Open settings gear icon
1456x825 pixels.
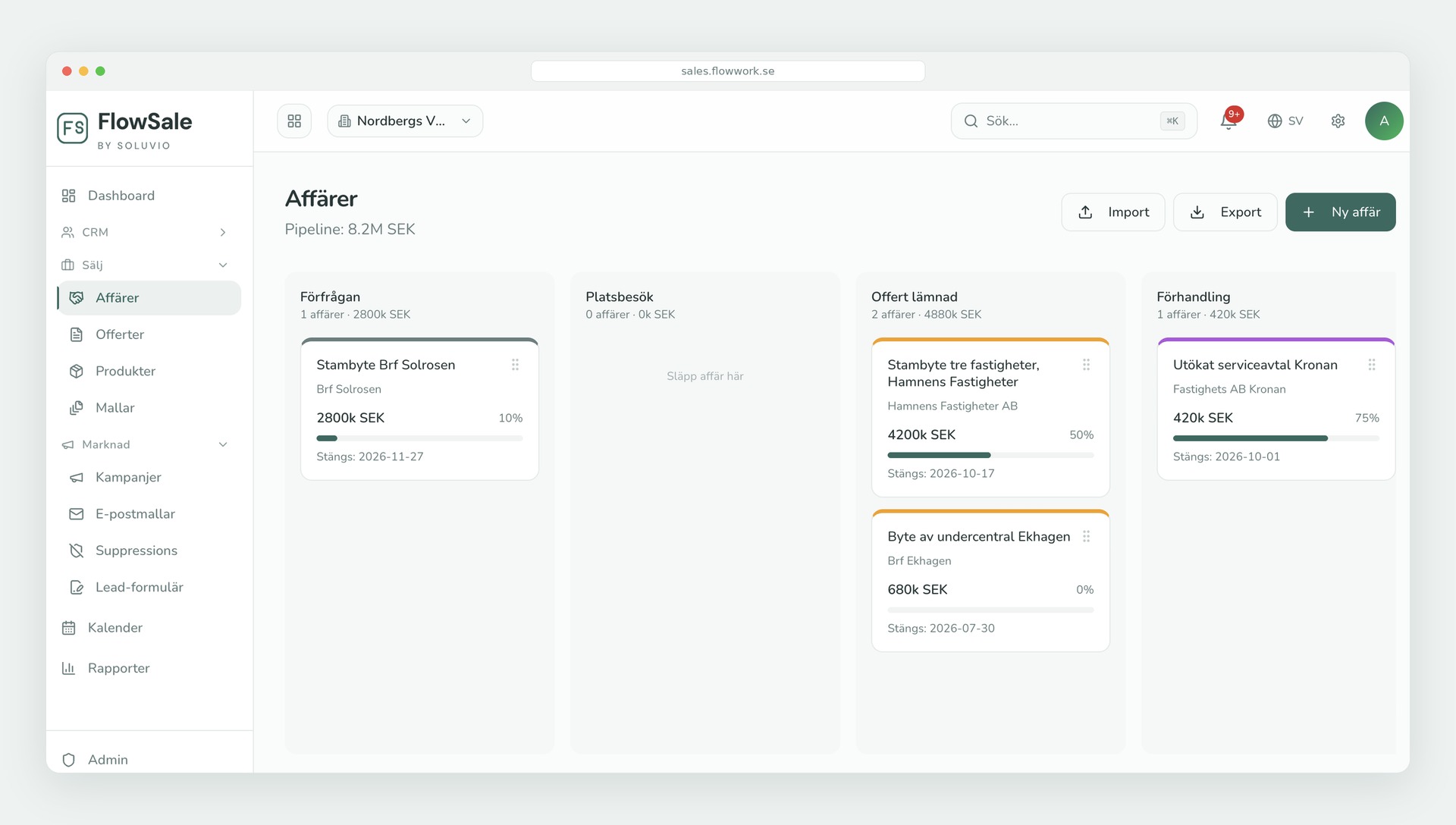[x=1338, y=121]
